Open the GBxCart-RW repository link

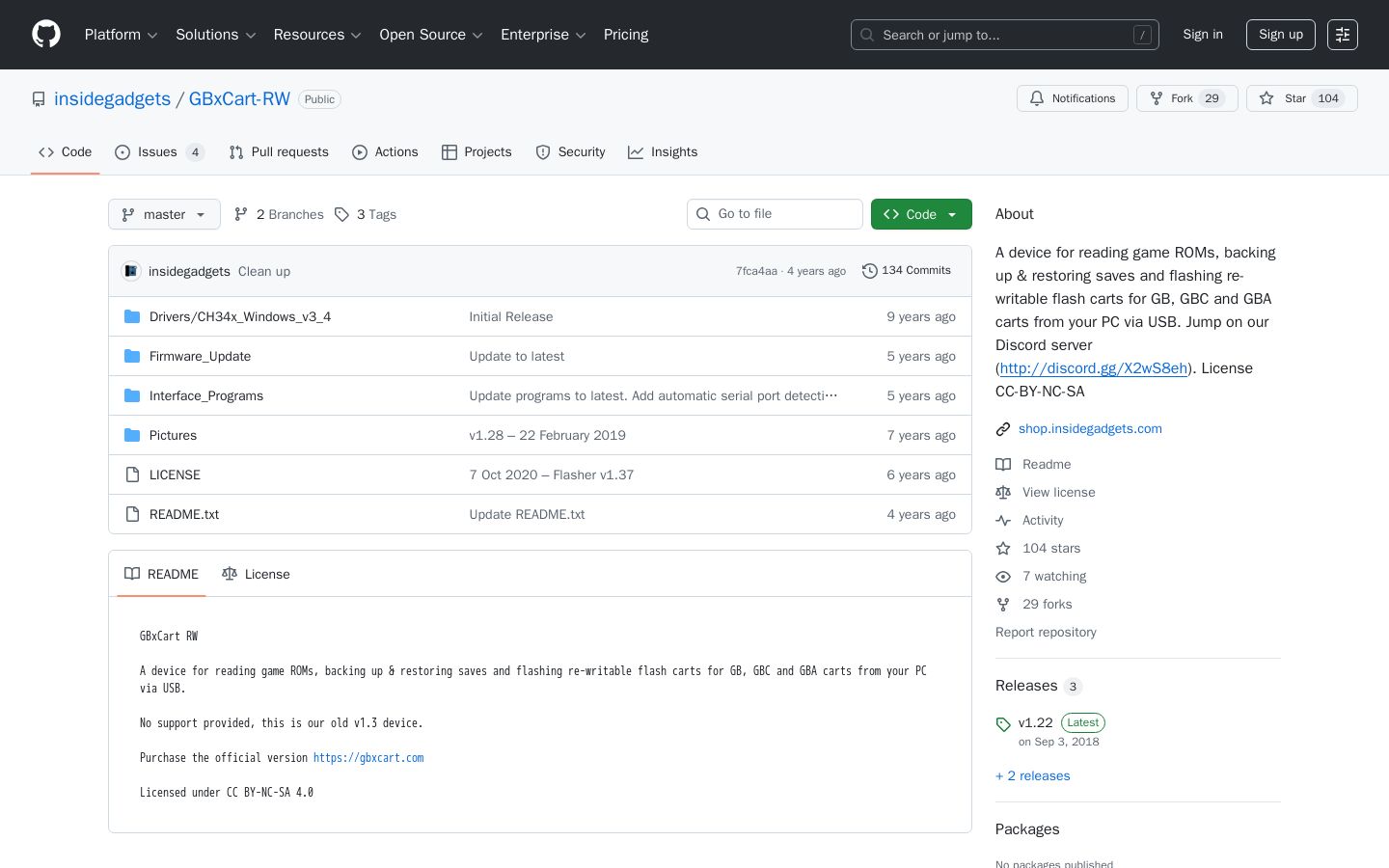tap(239, 99)
